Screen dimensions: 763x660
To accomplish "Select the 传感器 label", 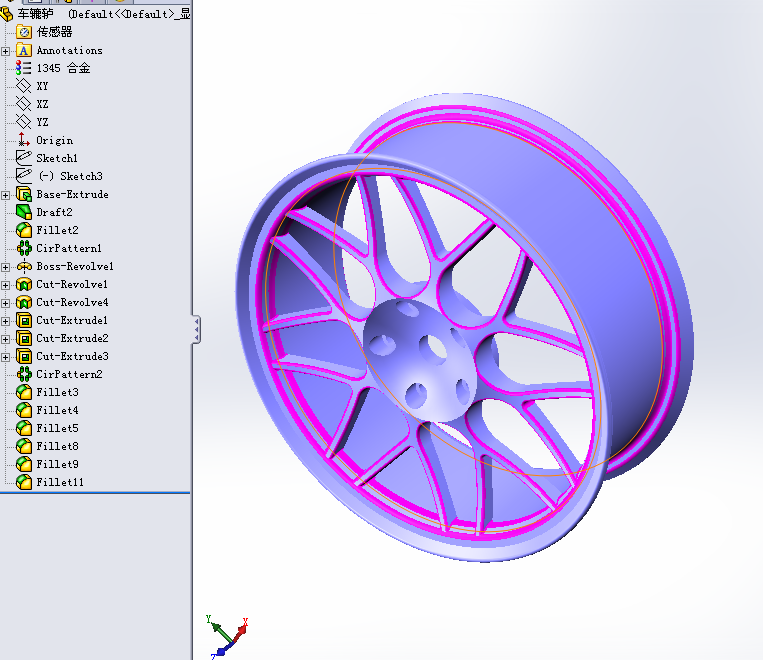I will (54, 32).
